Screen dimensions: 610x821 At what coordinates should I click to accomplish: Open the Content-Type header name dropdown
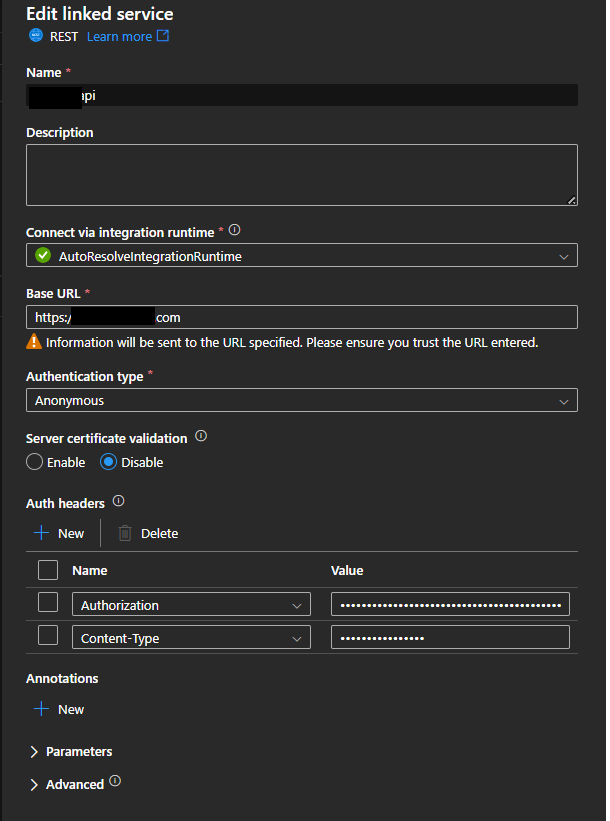coord(297,636)
